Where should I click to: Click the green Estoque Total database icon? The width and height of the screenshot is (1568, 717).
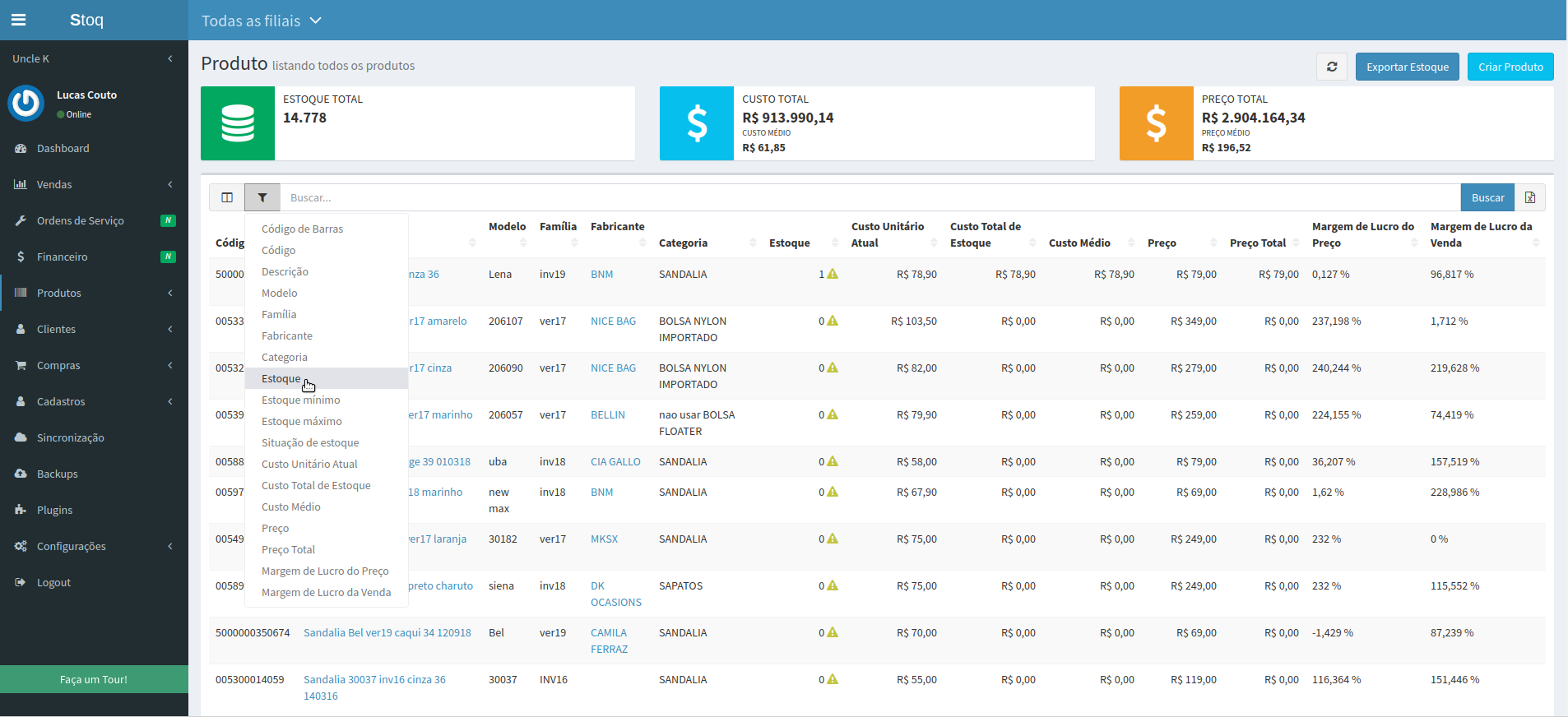(x=238, y=123)
